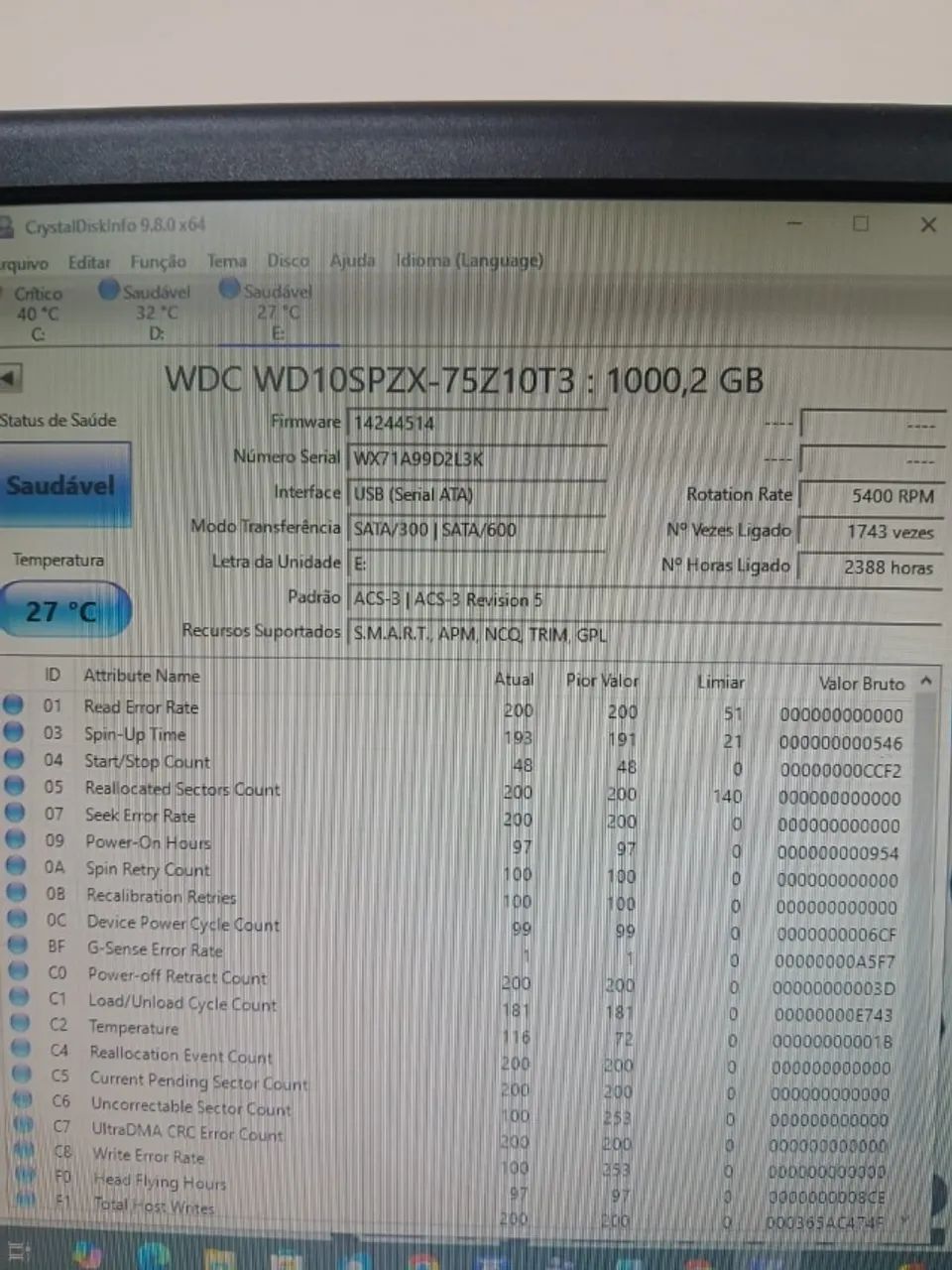Click the Limiar column header
The width and height of the screenshot is (952, 1270).
(721, 682)
